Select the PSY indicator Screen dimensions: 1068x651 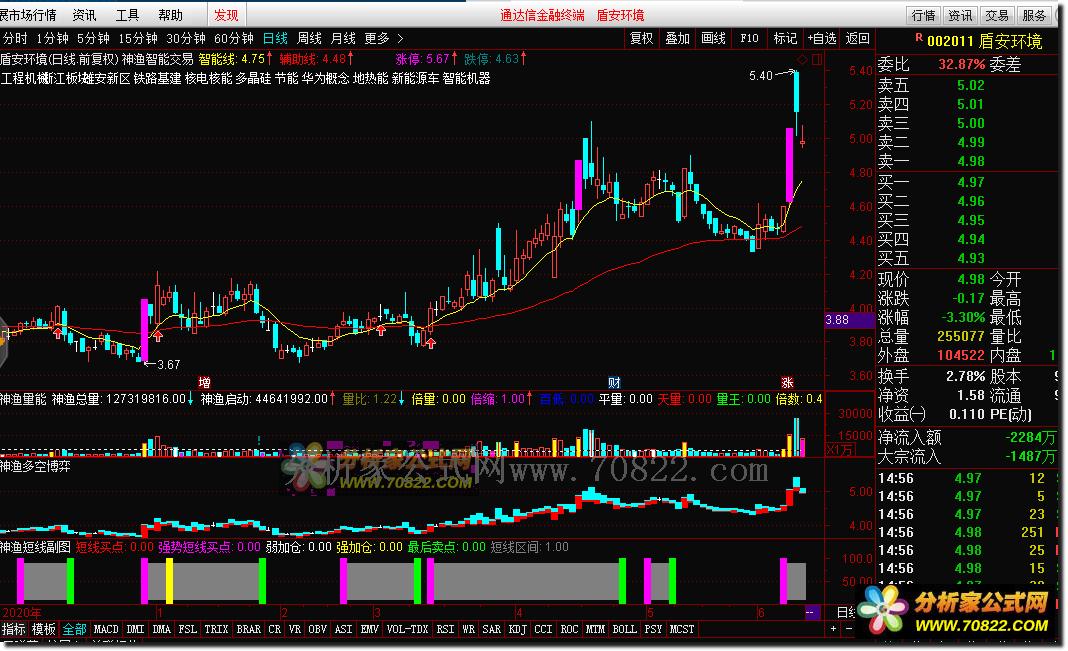click(x=653, y=629)
